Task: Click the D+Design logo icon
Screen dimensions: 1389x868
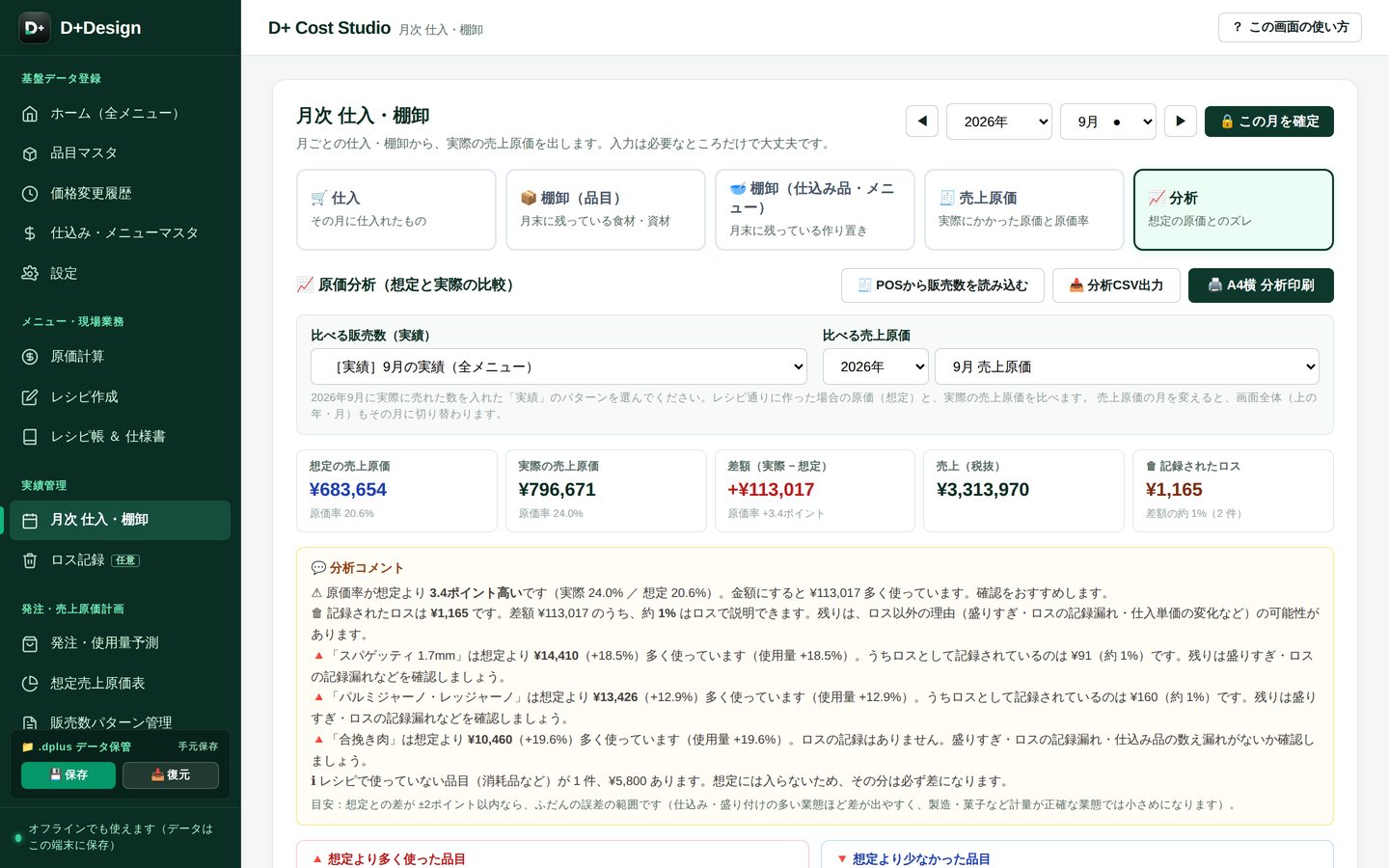Action: coord(35,28)
